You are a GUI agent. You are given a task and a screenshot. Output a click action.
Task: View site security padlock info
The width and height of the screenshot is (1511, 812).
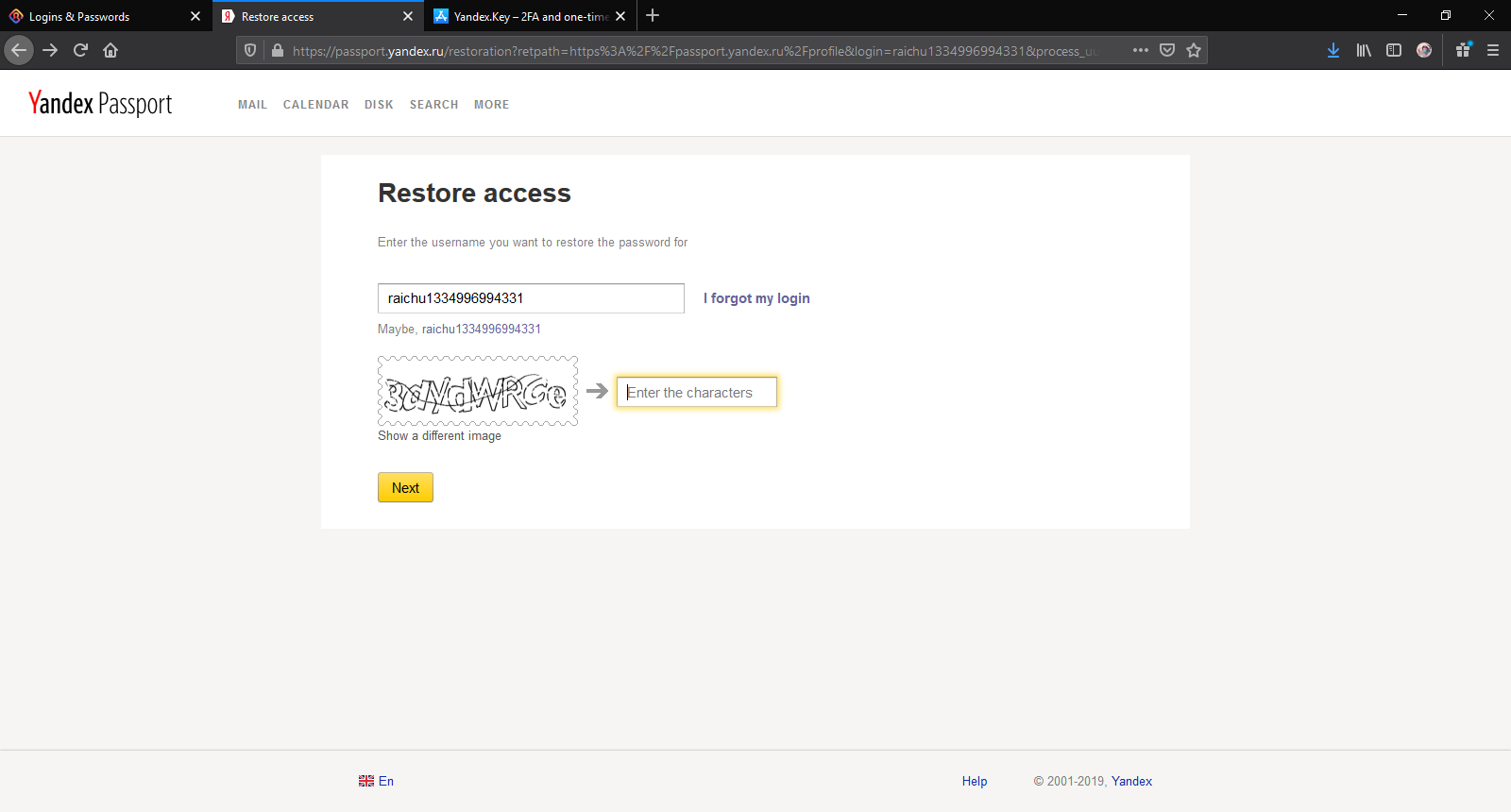(x=278, y=50)
